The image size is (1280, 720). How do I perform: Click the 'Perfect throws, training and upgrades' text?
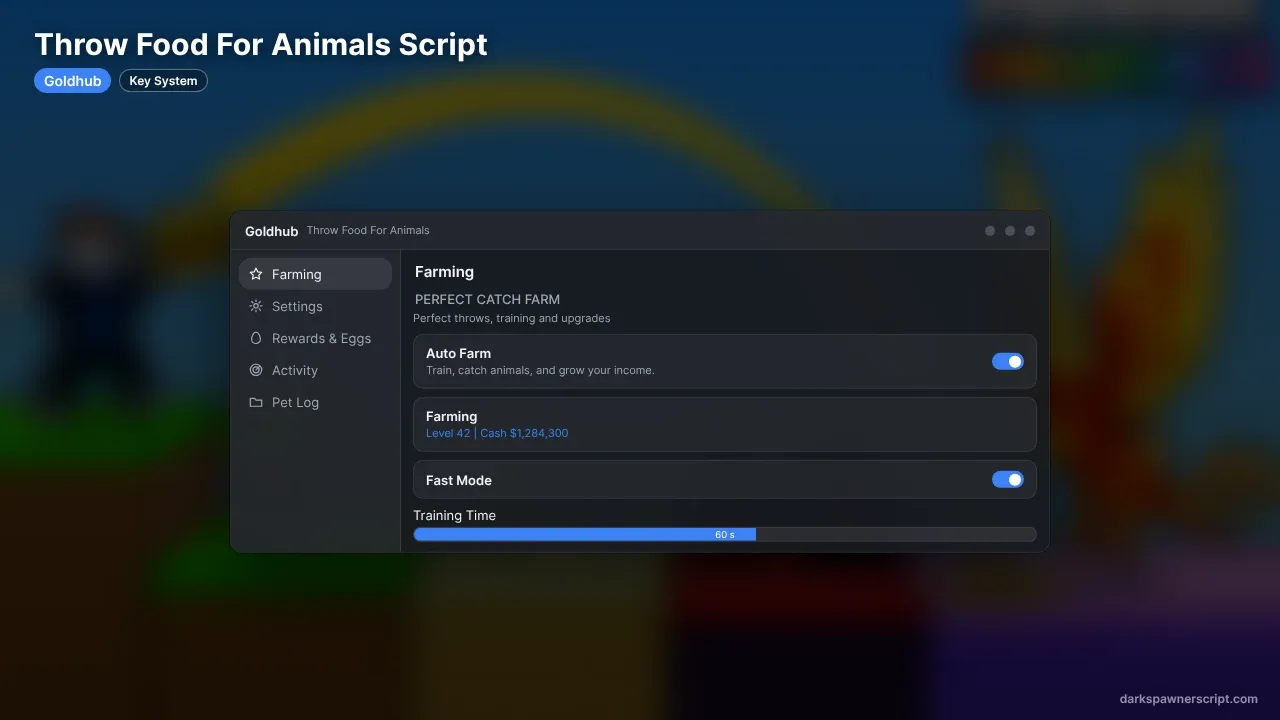point(512,318)
